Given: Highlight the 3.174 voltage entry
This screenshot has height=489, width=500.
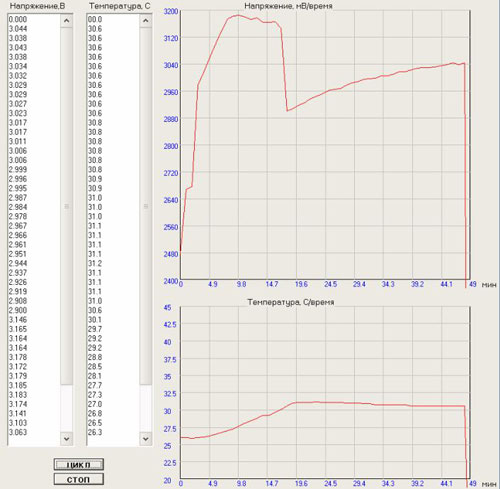Looking at the screenshot, I should point(18,404).
